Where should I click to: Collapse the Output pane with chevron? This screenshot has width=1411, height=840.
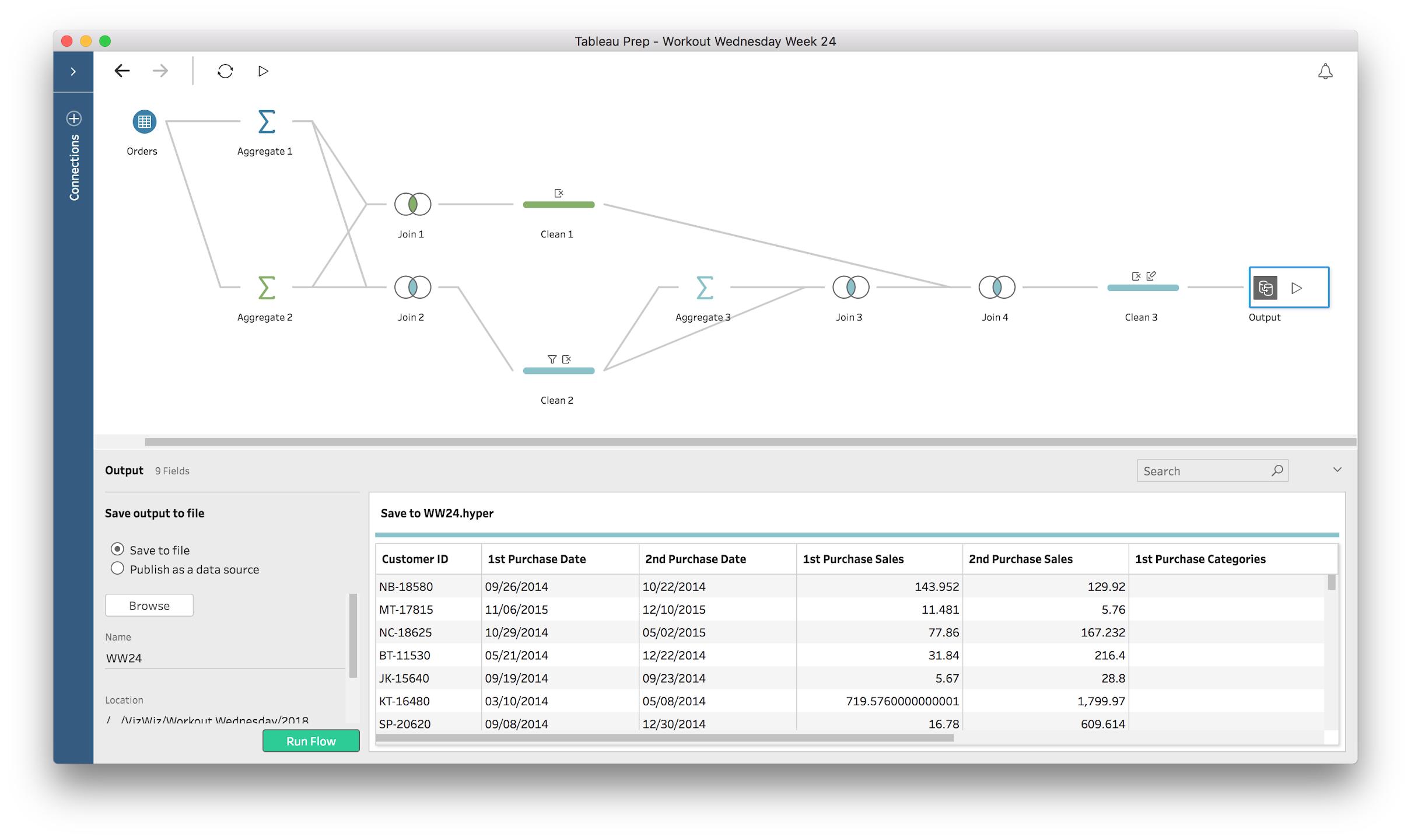1337,470
